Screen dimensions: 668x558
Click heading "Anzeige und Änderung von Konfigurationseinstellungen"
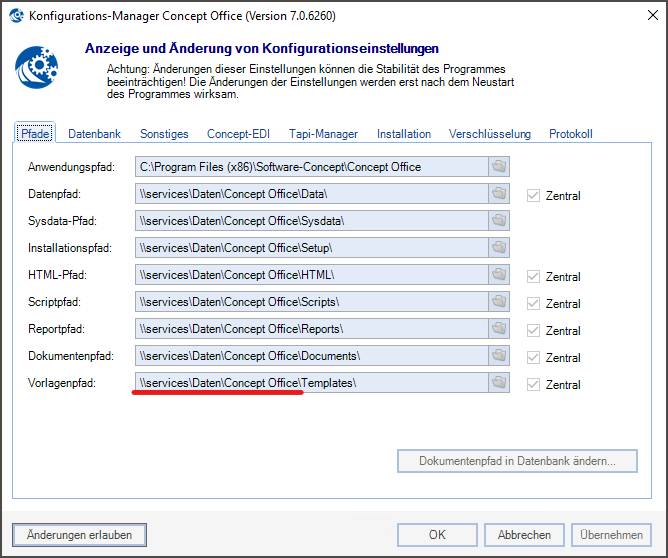tap(262, 48)
